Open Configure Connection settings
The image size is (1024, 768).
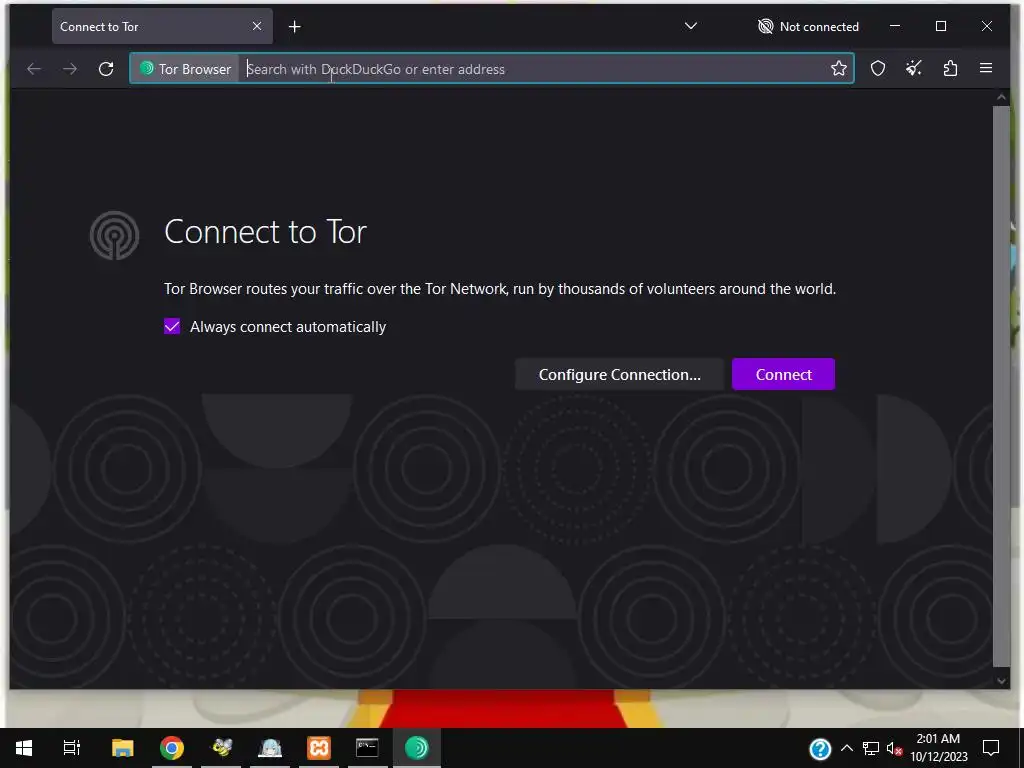619,374
